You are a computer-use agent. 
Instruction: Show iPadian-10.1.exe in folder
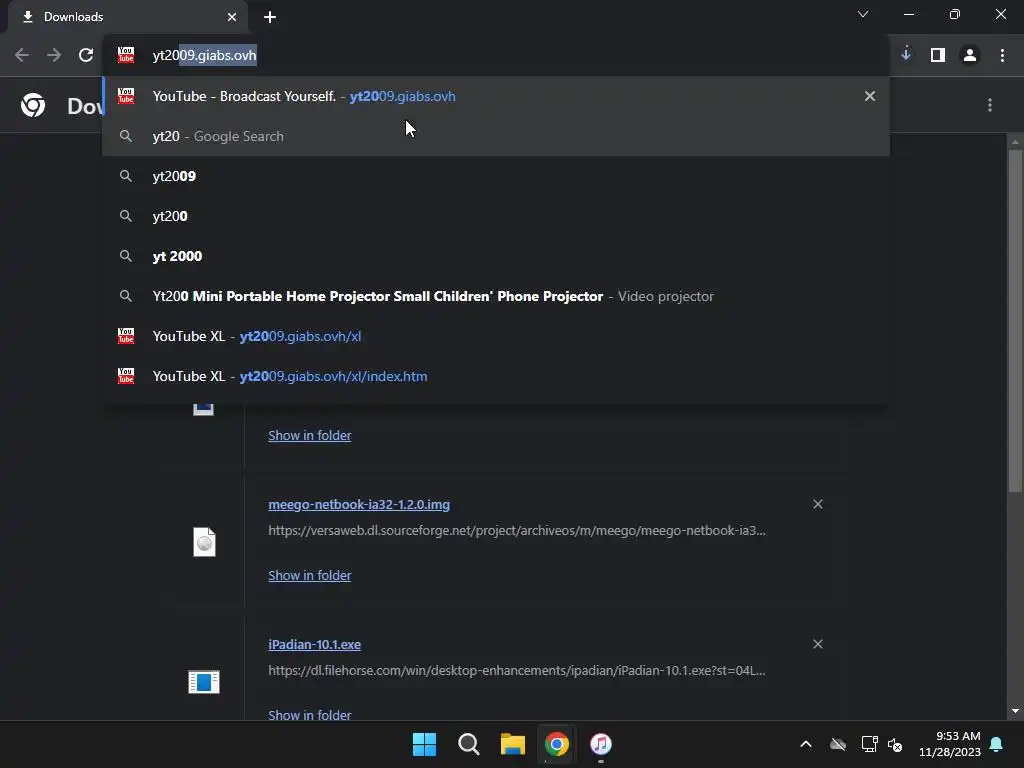(310, 714)
